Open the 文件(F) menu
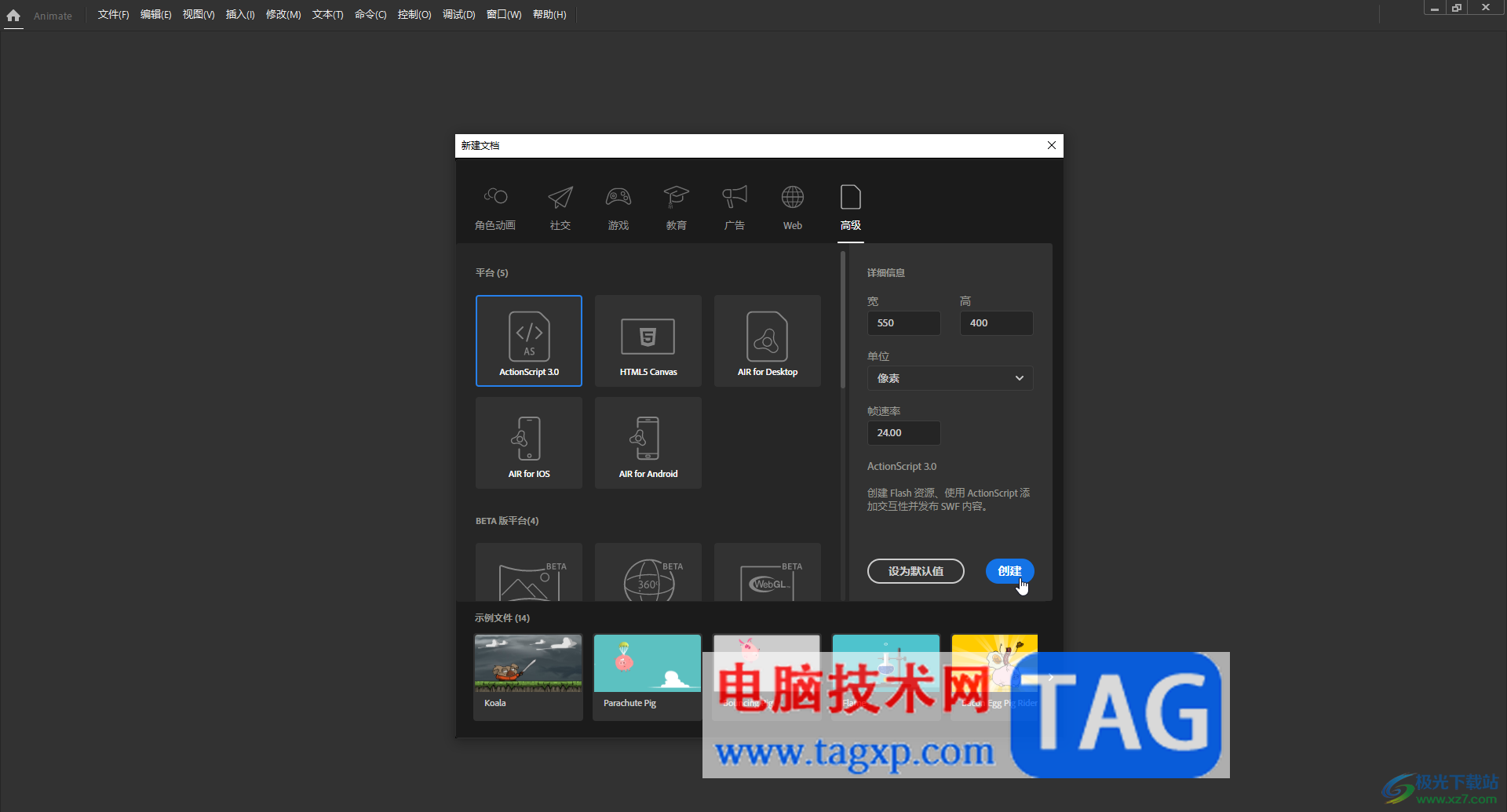Image resolution: width=1507 pixels, height=812 pixels. (x=113, y=15)
